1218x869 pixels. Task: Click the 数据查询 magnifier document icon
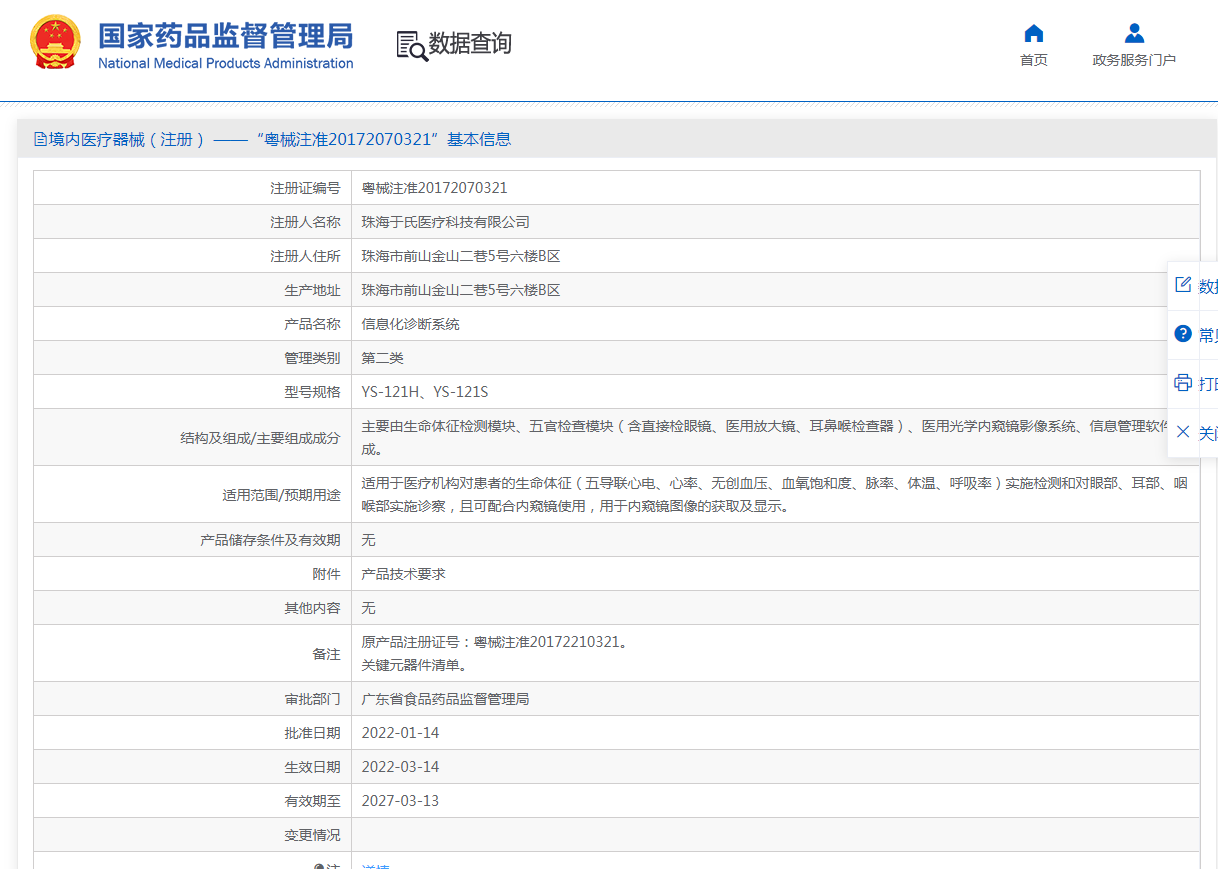[x=411, y=46]
